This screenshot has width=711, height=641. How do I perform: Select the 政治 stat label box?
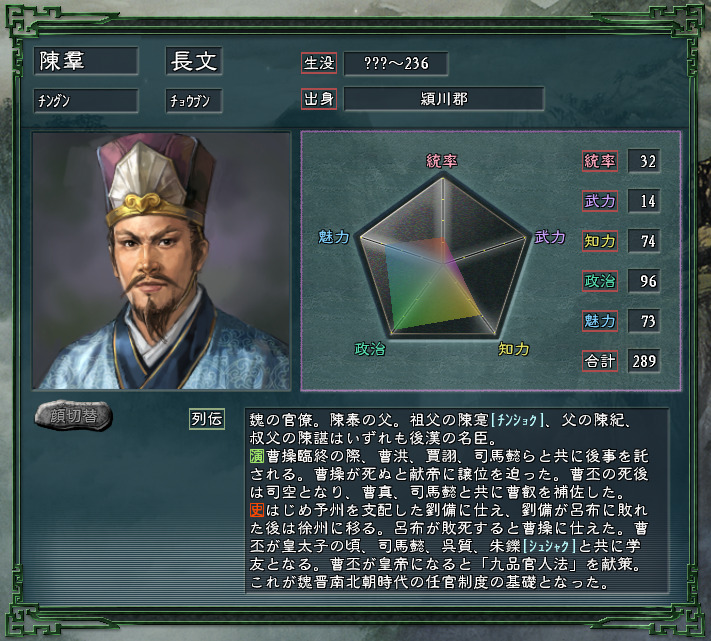tap(599, 281)
